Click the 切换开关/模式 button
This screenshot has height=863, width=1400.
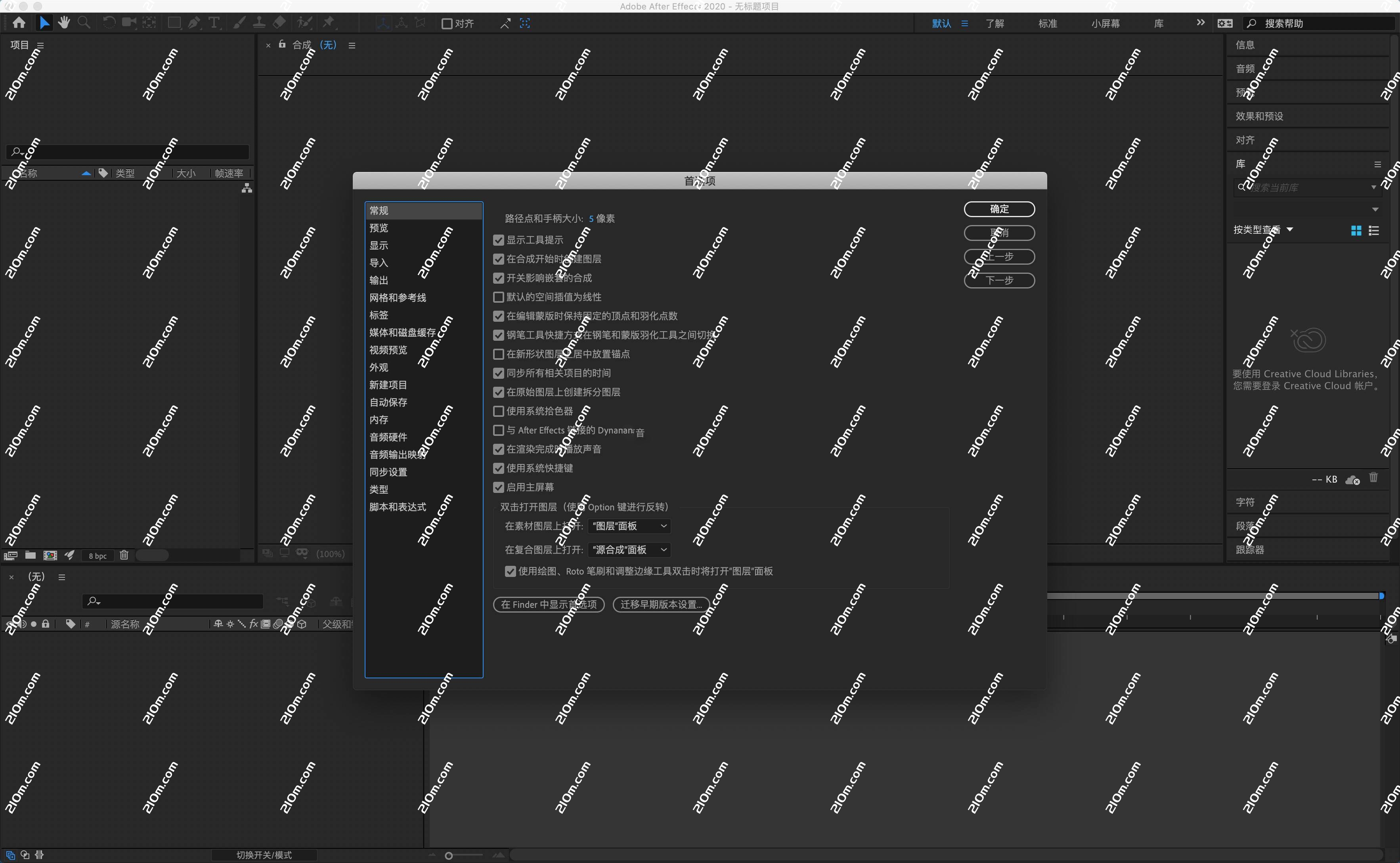[264, 855]
